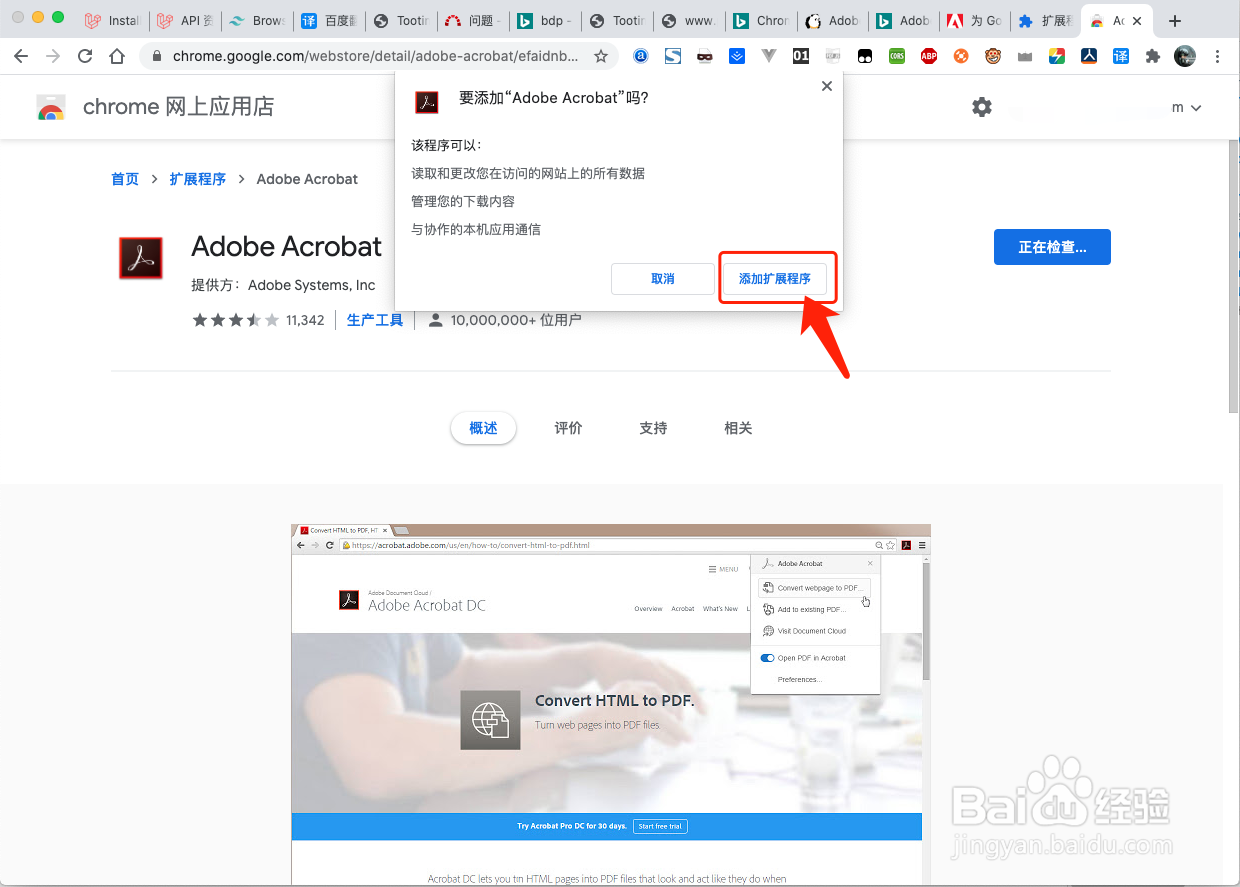The width and height of the screenshot is (1240, 887).
Task: Click the green CORS extension icon
Action: [897, 57]
